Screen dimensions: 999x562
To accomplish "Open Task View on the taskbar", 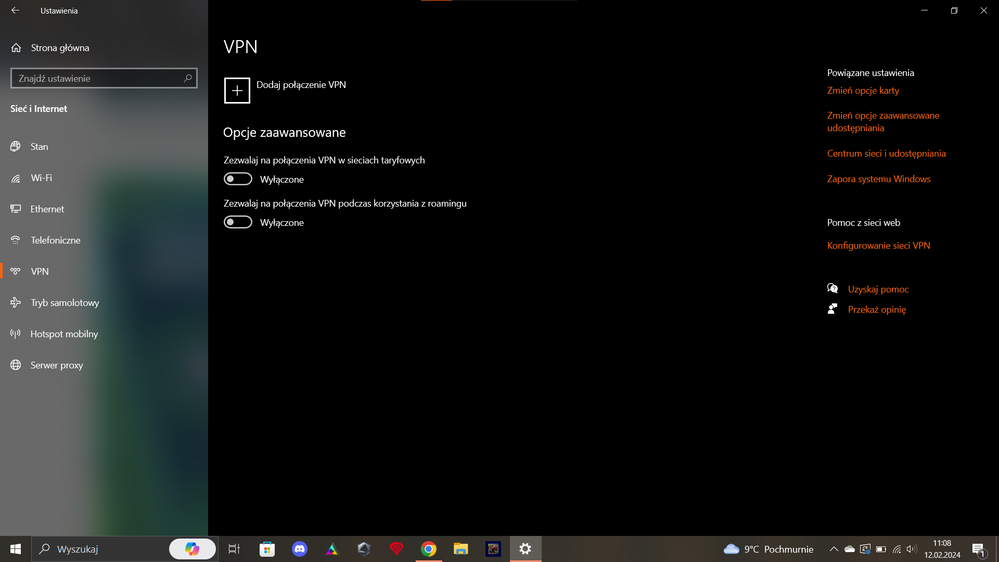I will pyautogui.click(x=234, y=549).
